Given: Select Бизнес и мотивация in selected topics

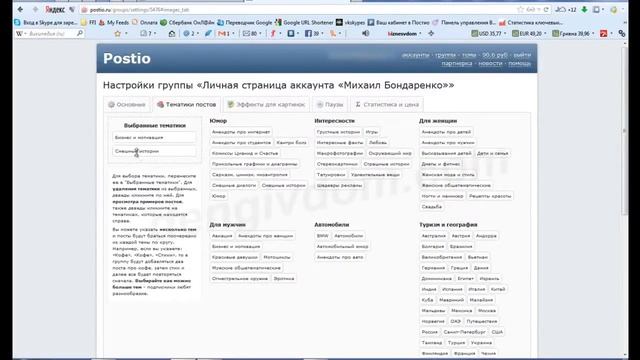Looking at the screenshot, I should [154, 138].
